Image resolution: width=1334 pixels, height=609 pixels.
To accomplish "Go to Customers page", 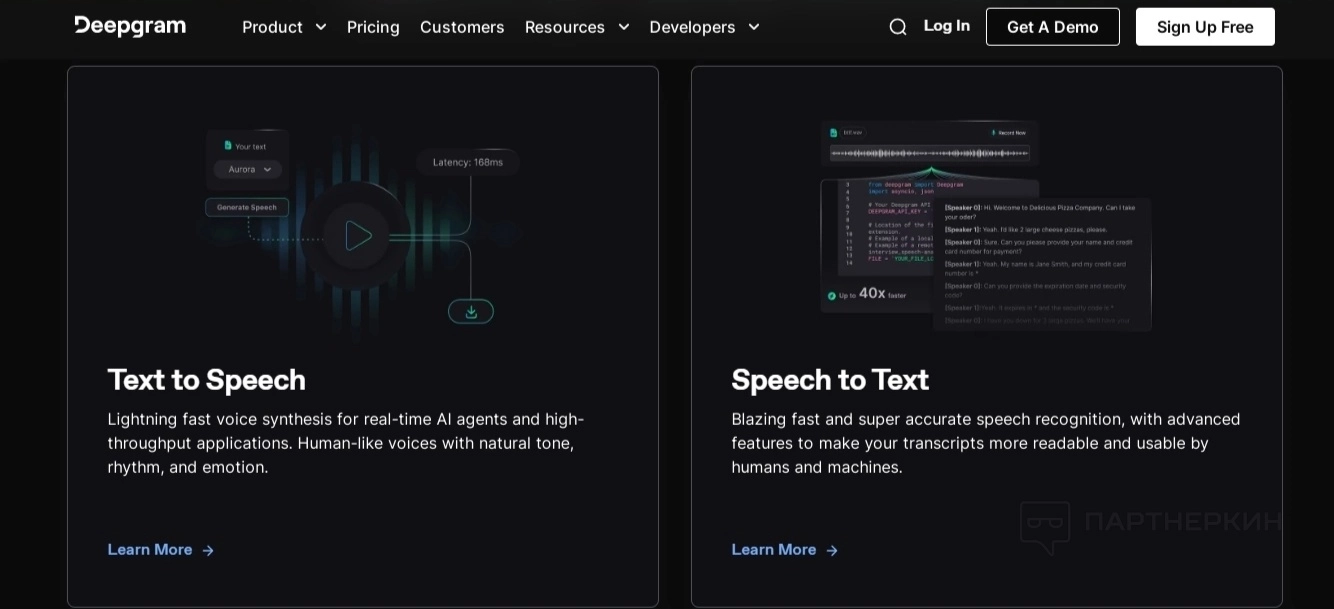I will 462,27.
